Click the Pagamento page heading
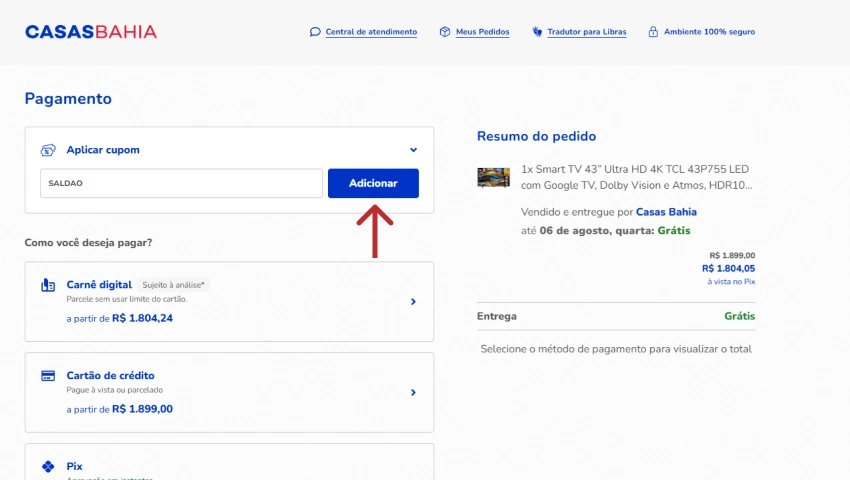 (68, 99)
